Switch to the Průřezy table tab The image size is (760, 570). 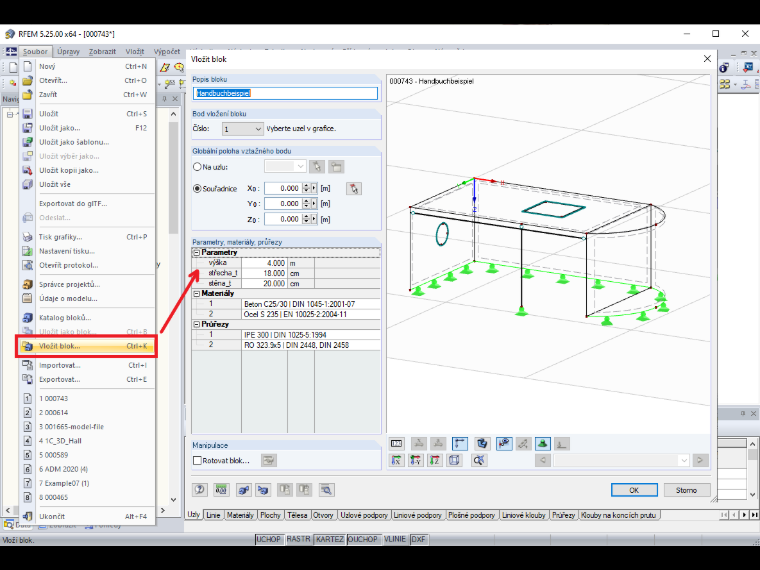click(x=563, y=515)
